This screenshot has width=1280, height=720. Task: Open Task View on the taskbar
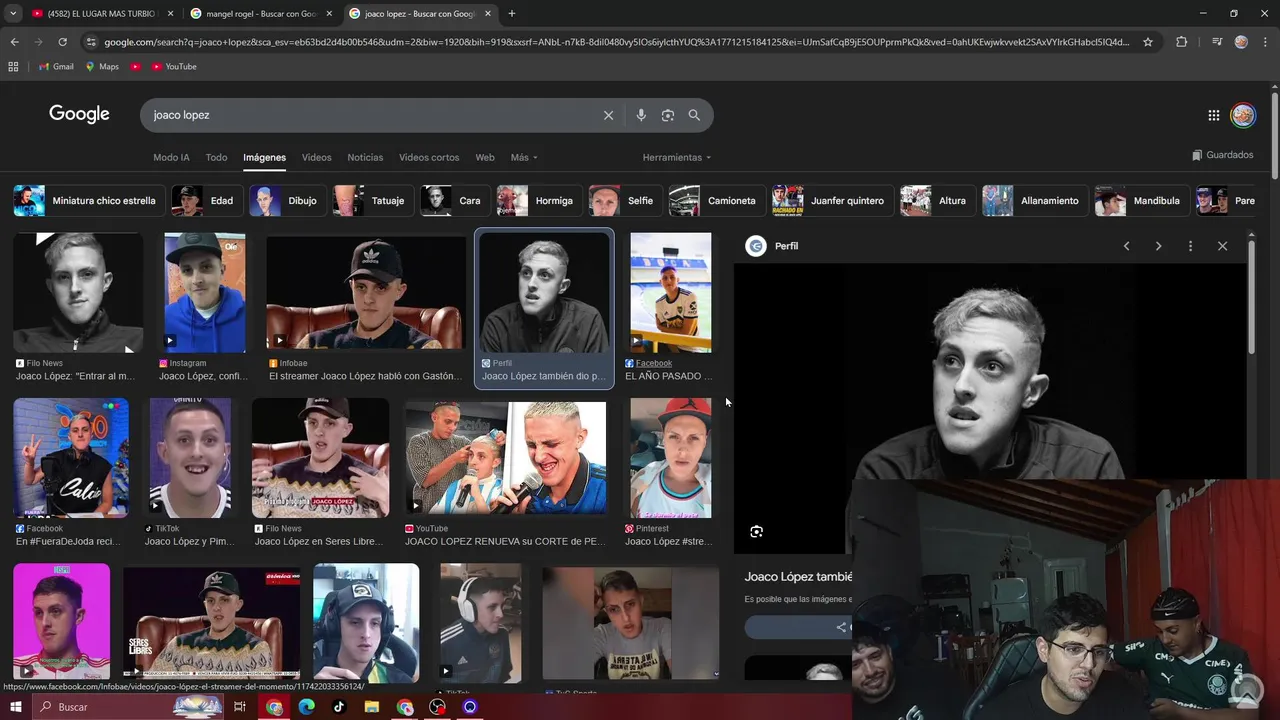240,707
